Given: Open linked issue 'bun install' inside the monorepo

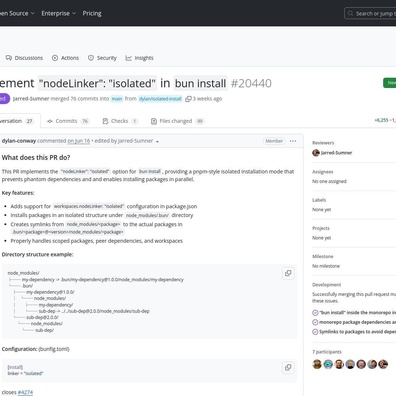Looking at the screenshot, I should click(x=357, y=313).
